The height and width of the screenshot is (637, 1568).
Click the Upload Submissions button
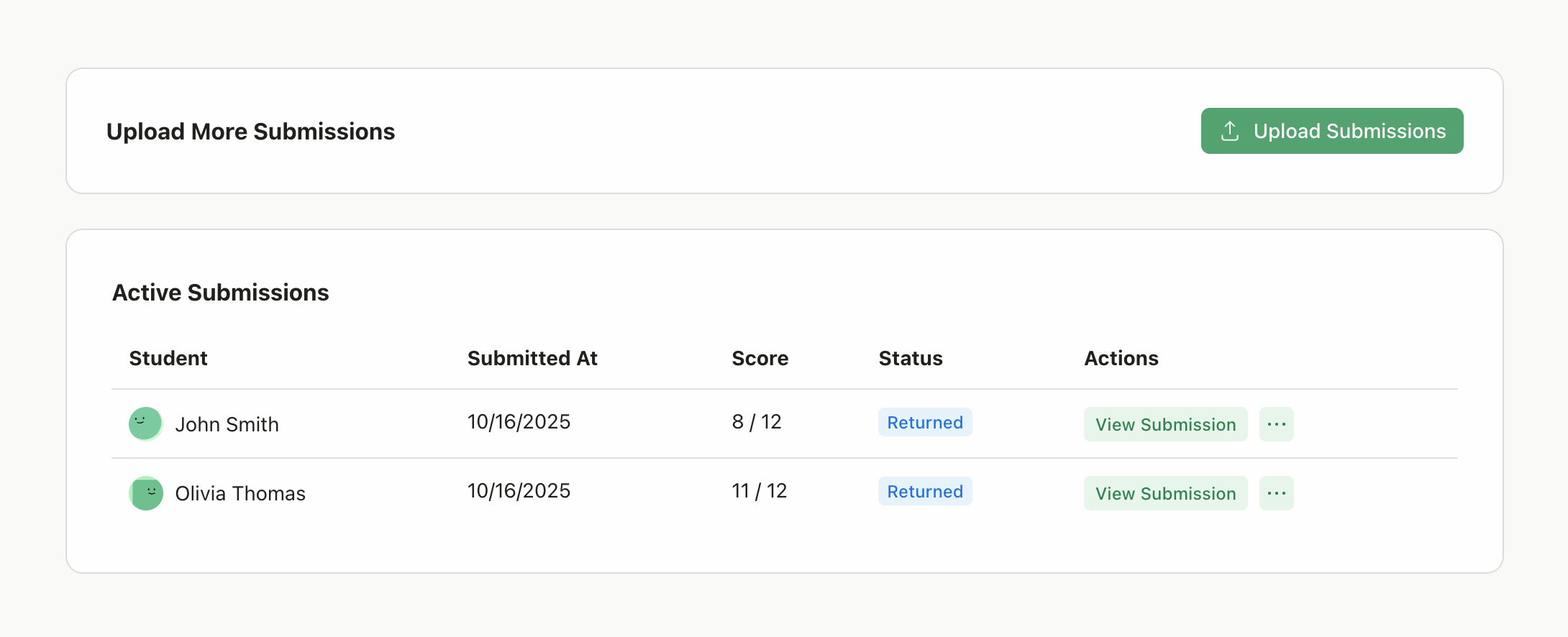(1331, 131)
